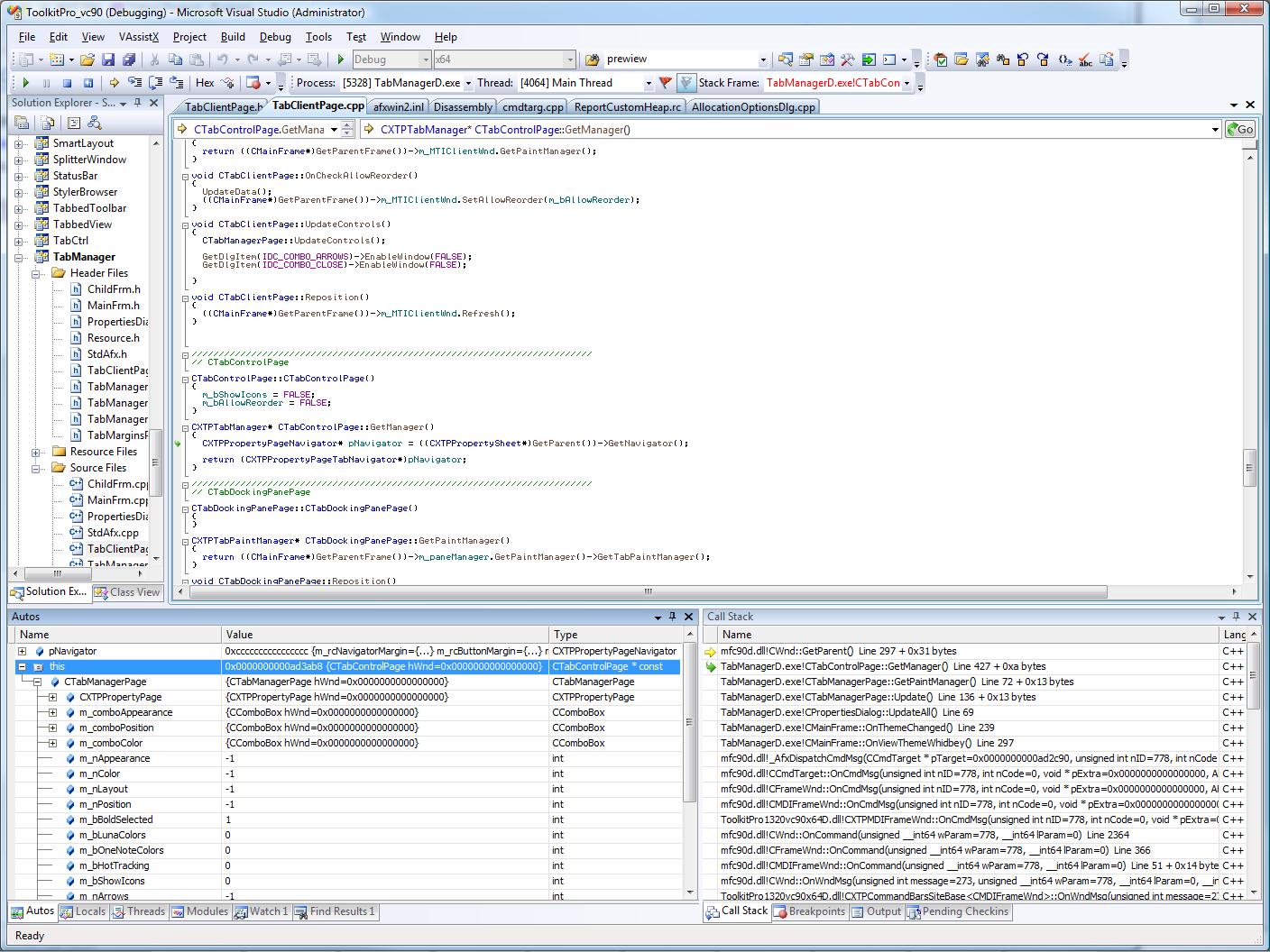
Task: Click the Step Into icon
Action: tap(135, 83)
